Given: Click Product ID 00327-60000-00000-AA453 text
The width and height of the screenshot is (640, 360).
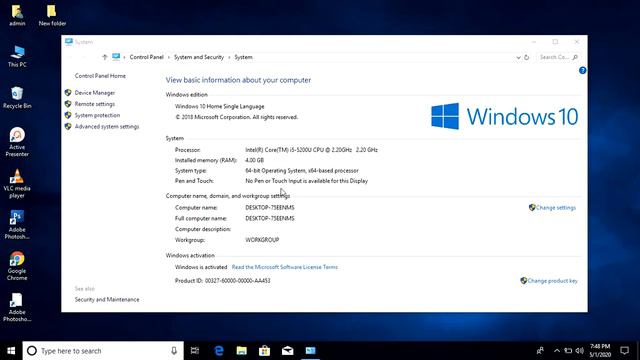Looking at the screenshot, I should tap(222, 281).
